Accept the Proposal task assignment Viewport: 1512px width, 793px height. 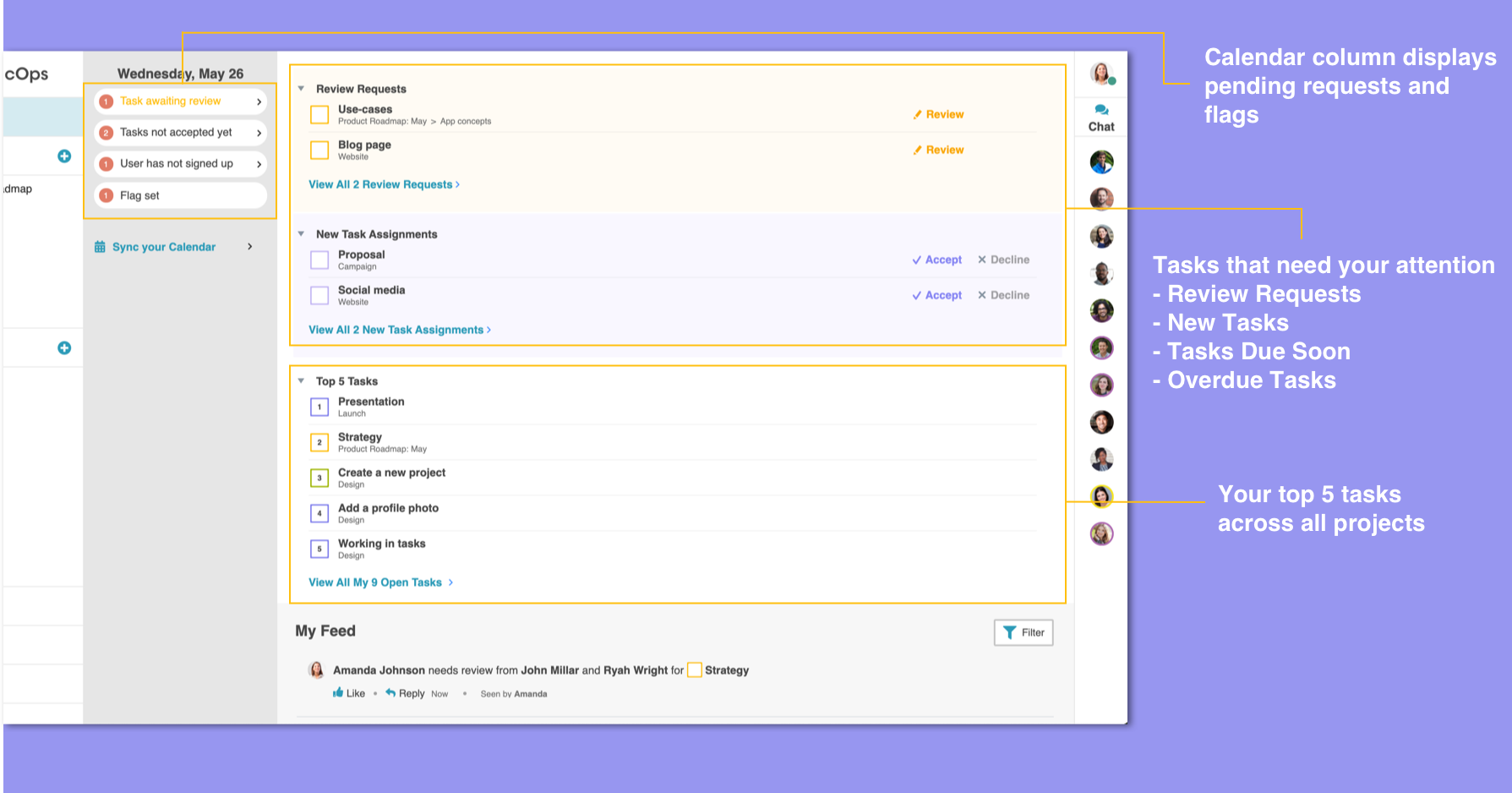pyautogui.click(x=937, y=260)
